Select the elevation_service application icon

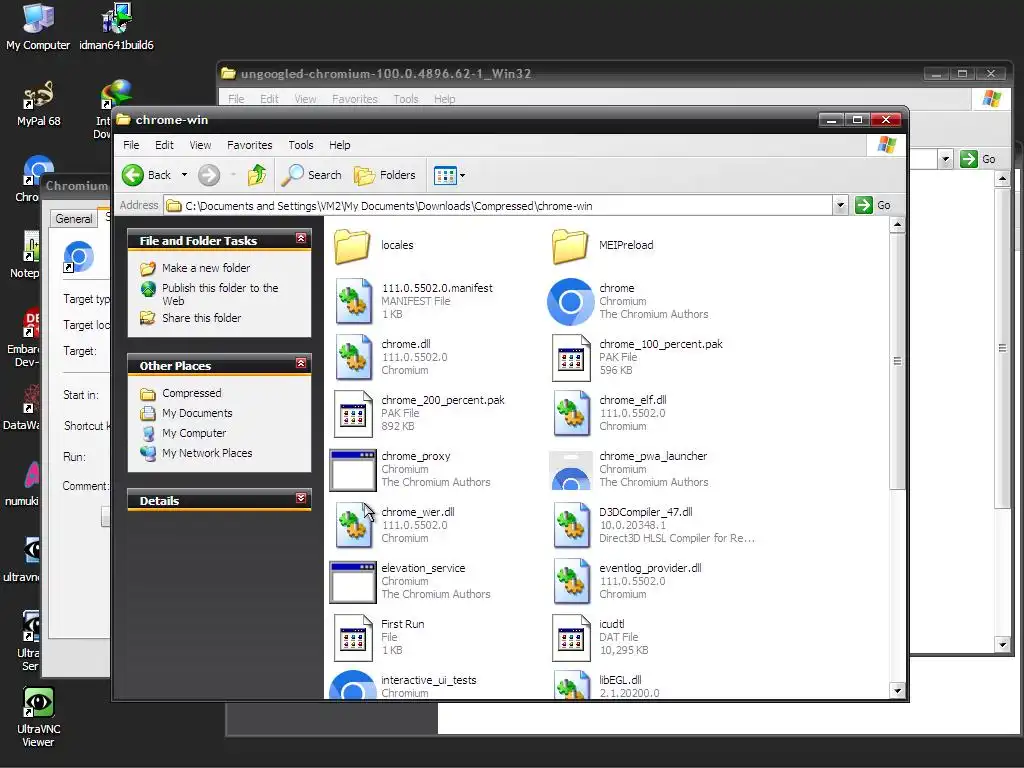[353, 583]
